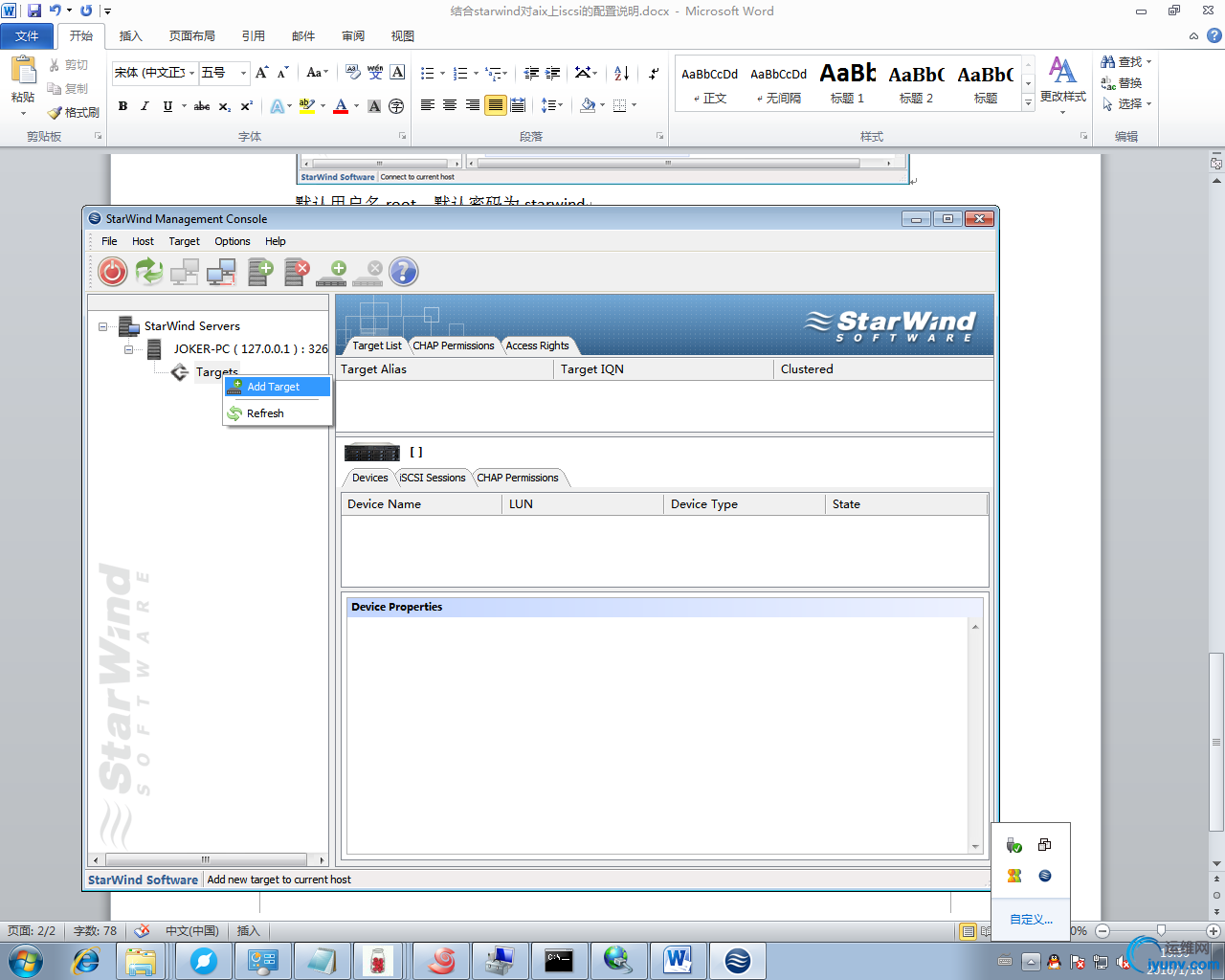This screenshot has width=1225, height=980.
Task: Switch to the iSCSI Sessions tab
Action: (433, 478)
